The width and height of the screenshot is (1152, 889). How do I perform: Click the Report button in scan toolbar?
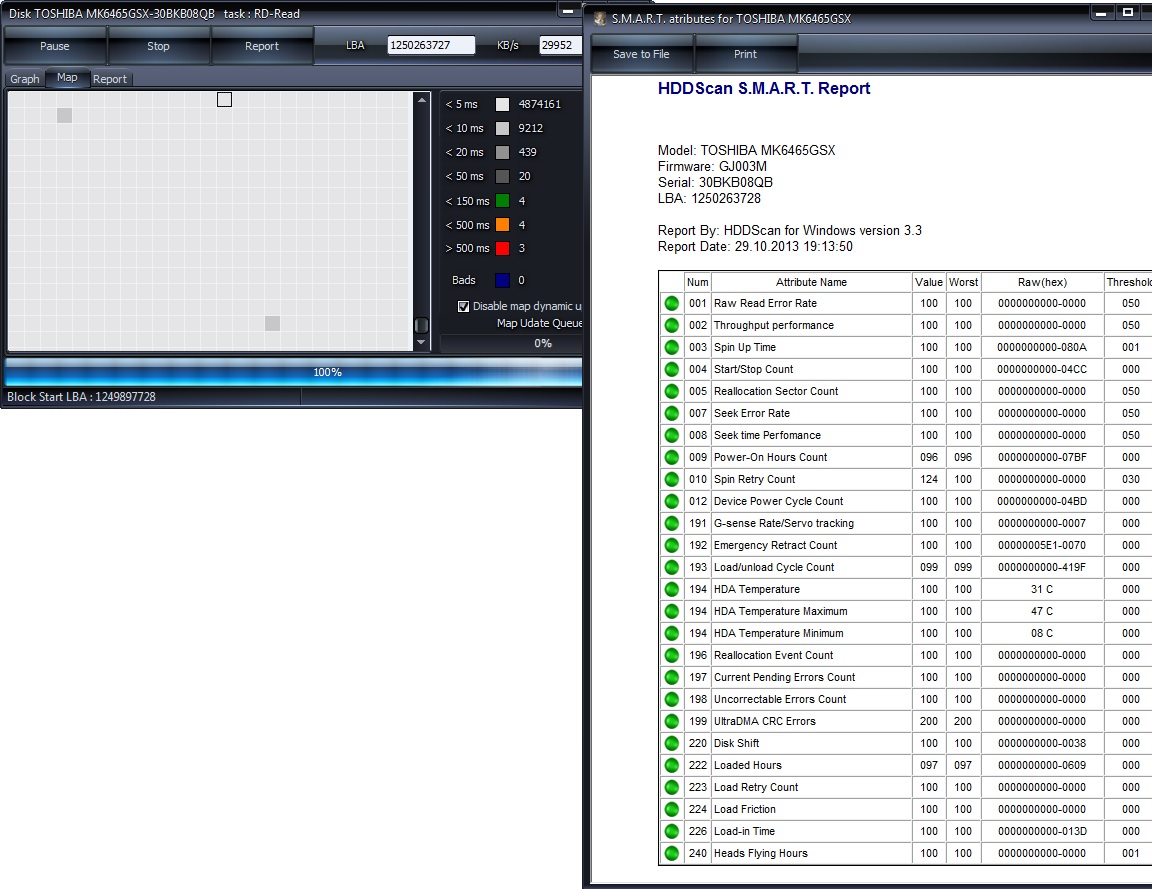(x=262, y=46)
